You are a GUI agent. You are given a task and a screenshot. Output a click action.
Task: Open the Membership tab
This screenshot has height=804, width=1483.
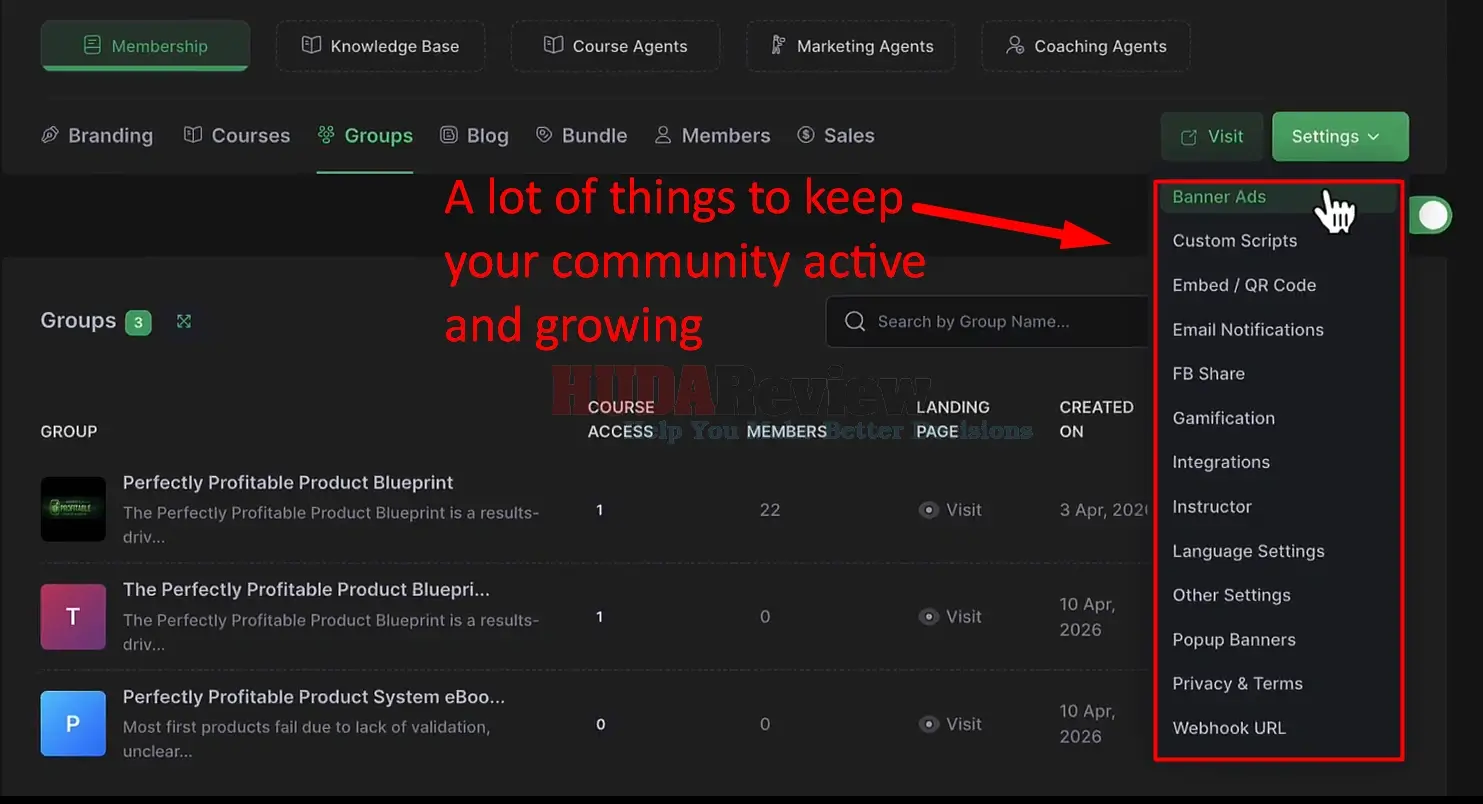(145, 46)
